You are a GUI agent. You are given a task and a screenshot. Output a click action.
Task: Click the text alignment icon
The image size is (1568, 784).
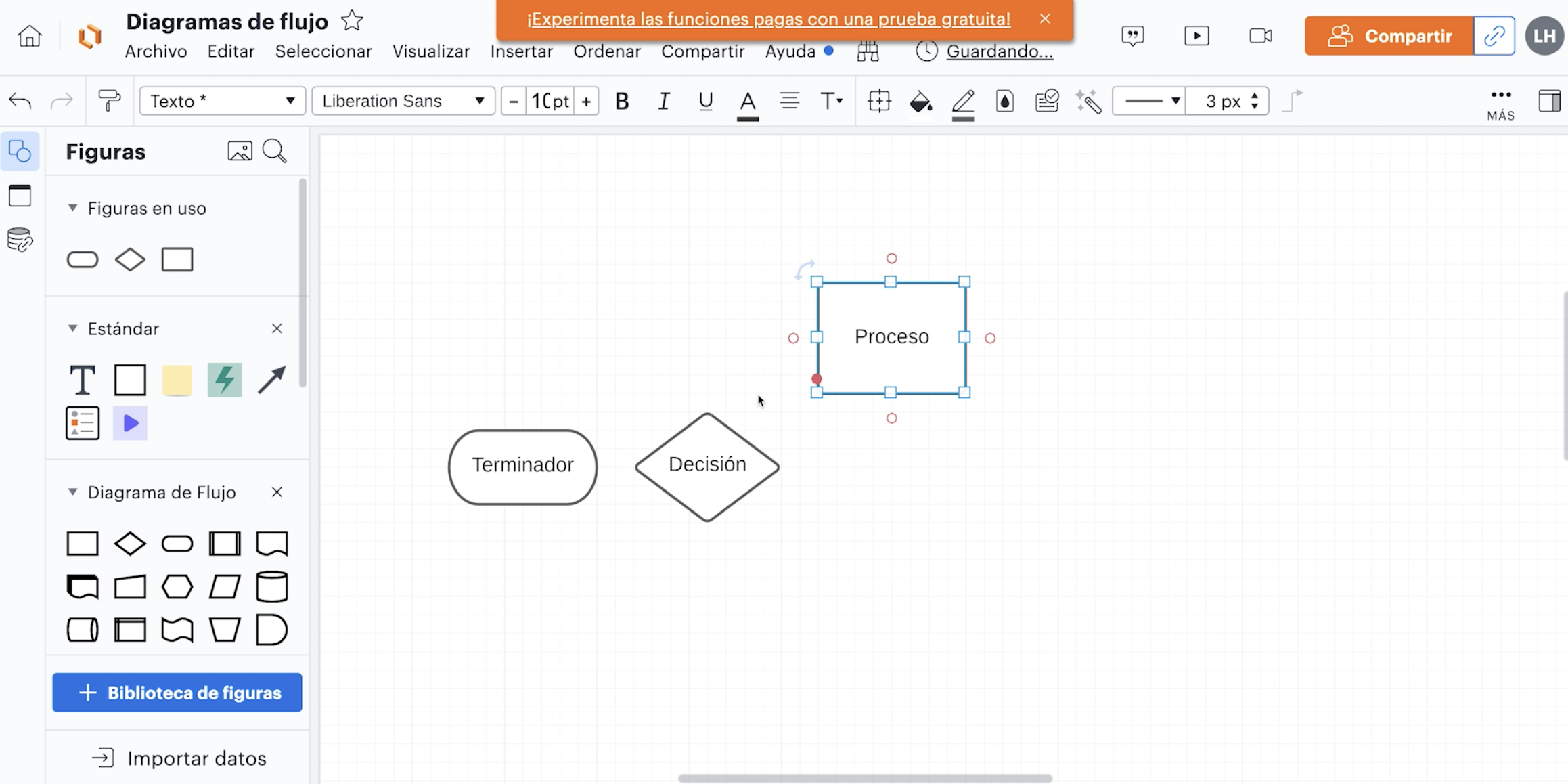(790, 100)
